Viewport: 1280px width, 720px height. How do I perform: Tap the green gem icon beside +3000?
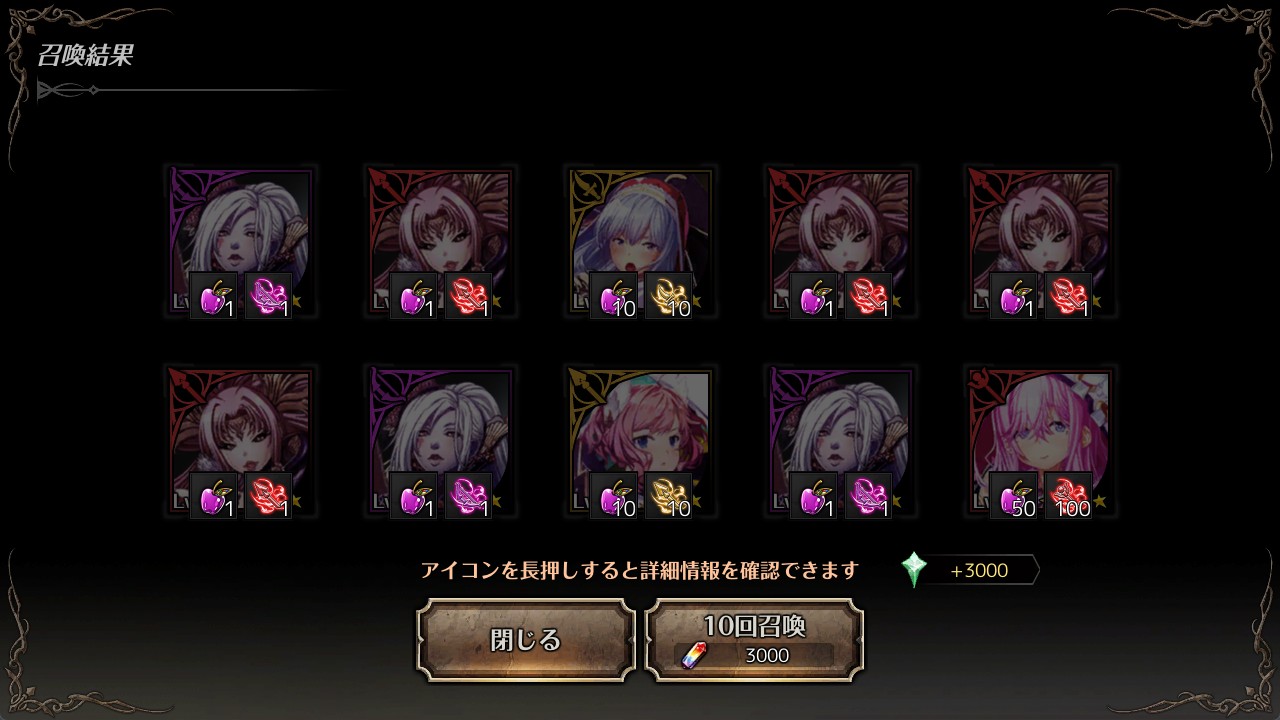914,570
